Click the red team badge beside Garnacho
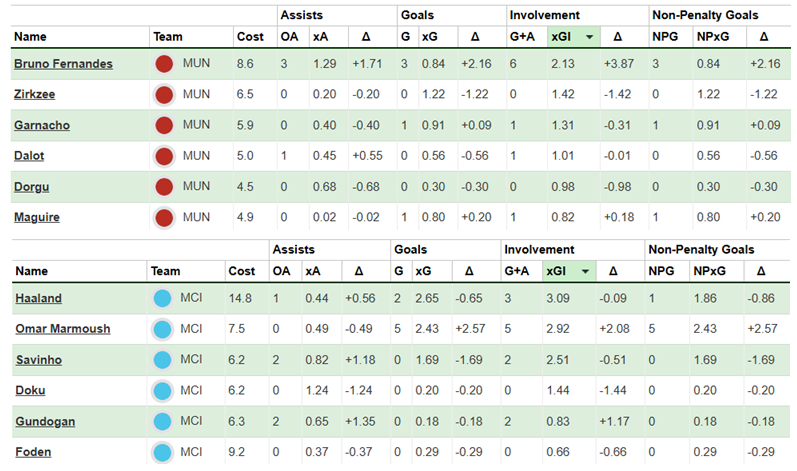The image size is (797, 471). (x=165, y=125)
